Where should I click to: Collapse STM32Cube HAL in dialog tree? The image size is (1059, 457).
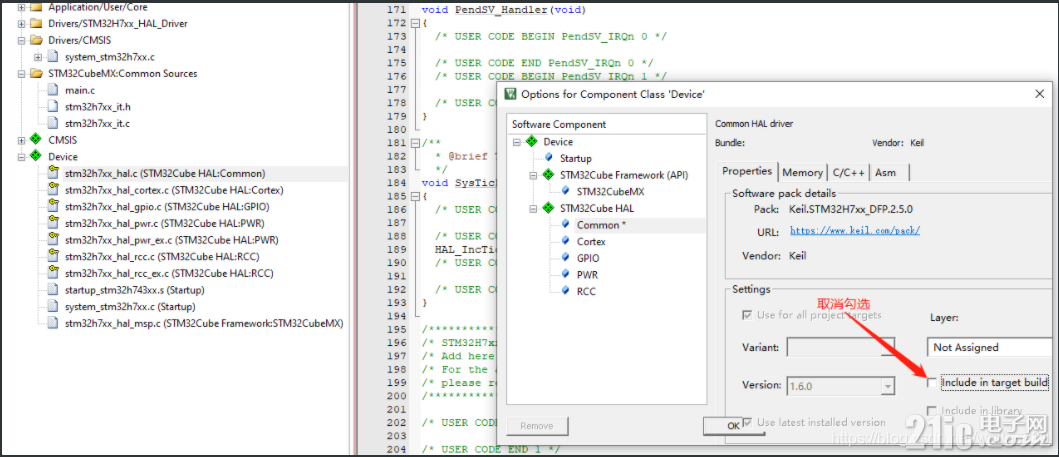[x=533, y=208]
